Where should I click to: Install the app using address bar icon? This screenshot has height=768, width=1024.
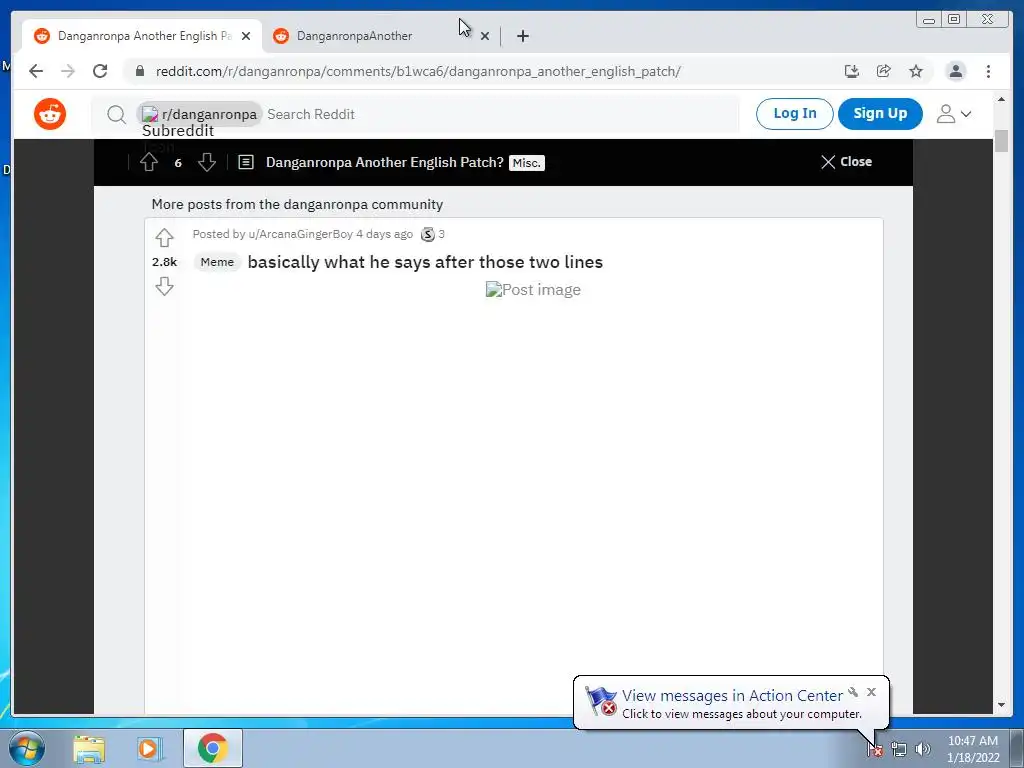click(852, 71)
